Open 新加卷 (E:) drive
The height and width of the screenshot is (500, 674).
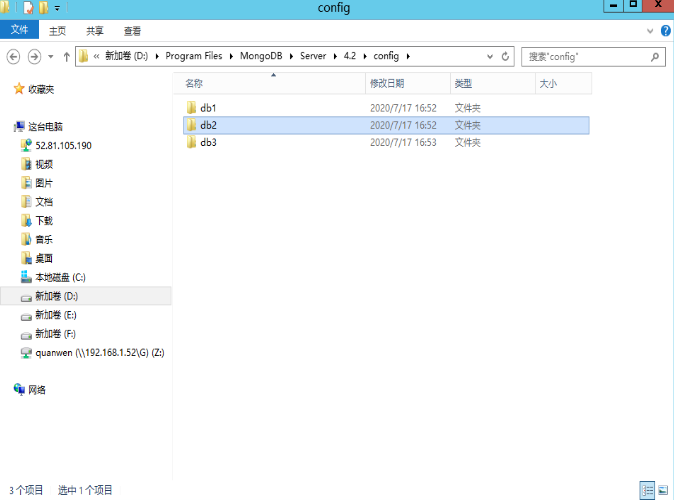(49, 315)
